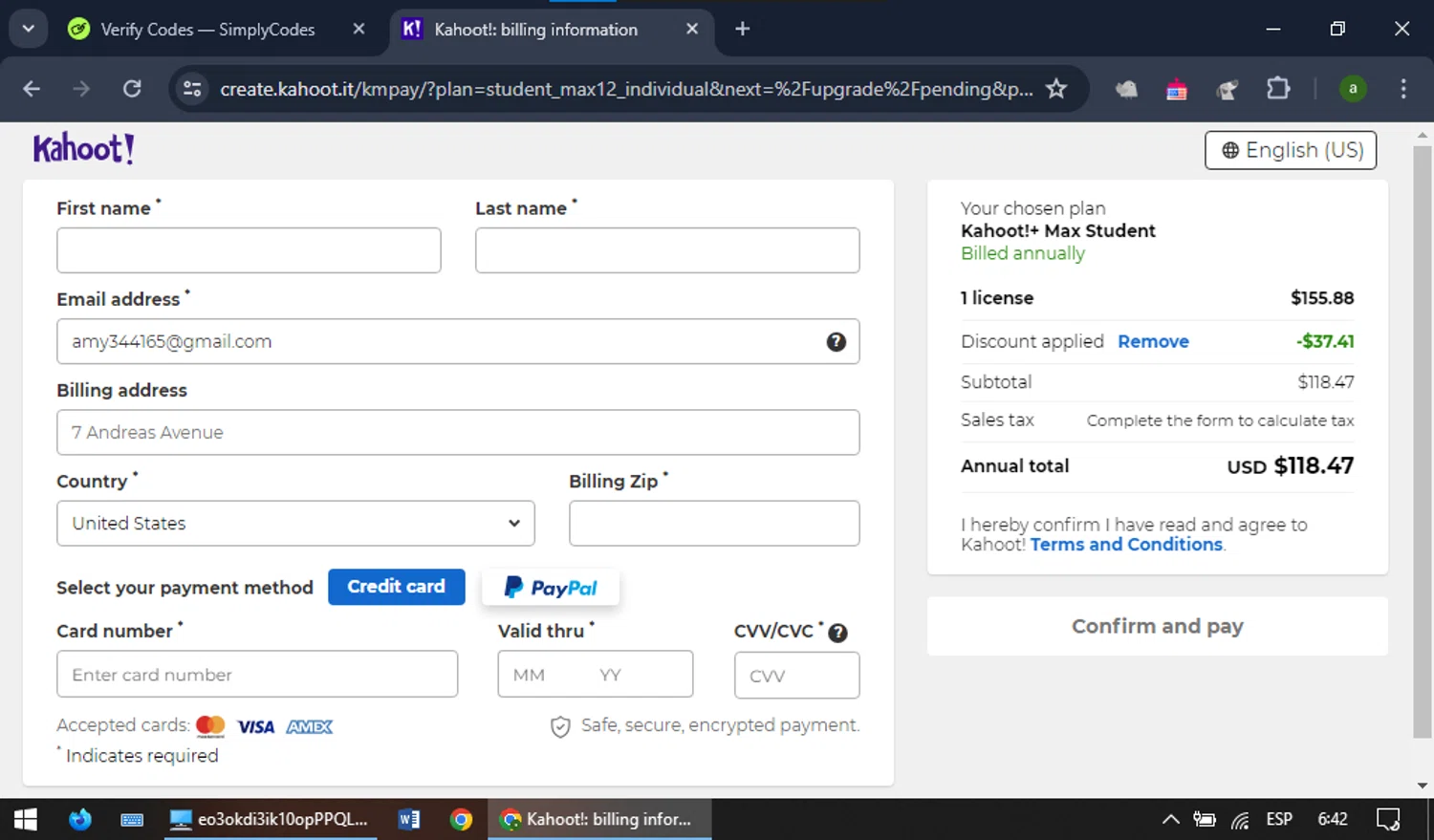Open Kahoot billing Chrome taskbar button

pos(599,819)
